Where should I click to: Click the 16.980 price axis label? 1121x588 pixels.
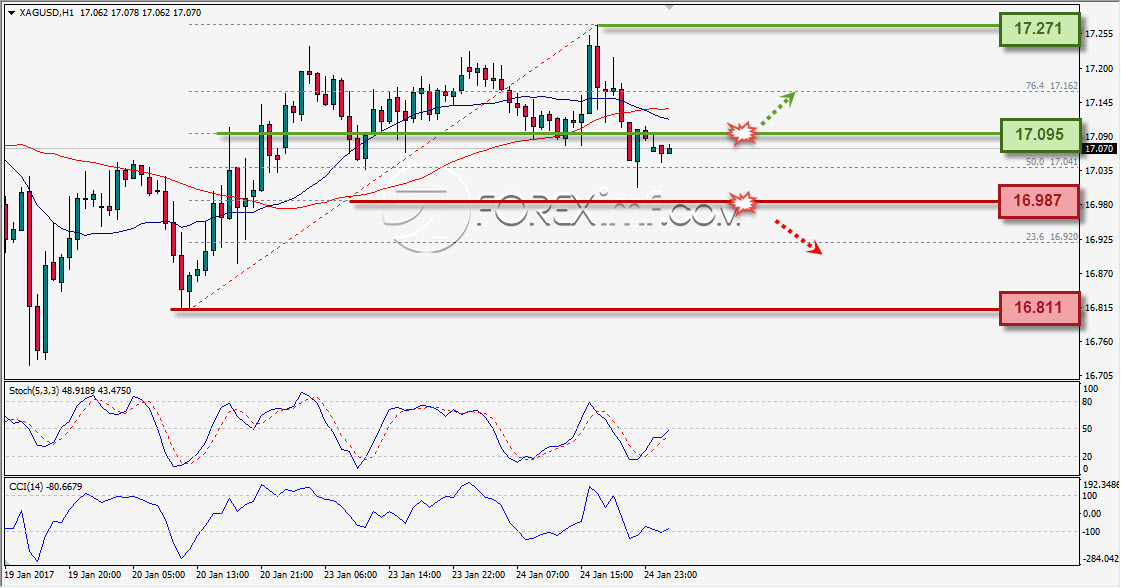pyautogui.click(x=1098, y=205)
